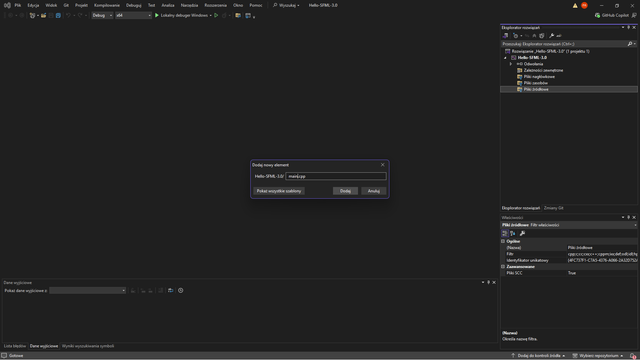This screenshot has height=360, width=640.
Task: Click the solution/folder view switch icon in Eksplorator
Action: click(x=505, y=36)
